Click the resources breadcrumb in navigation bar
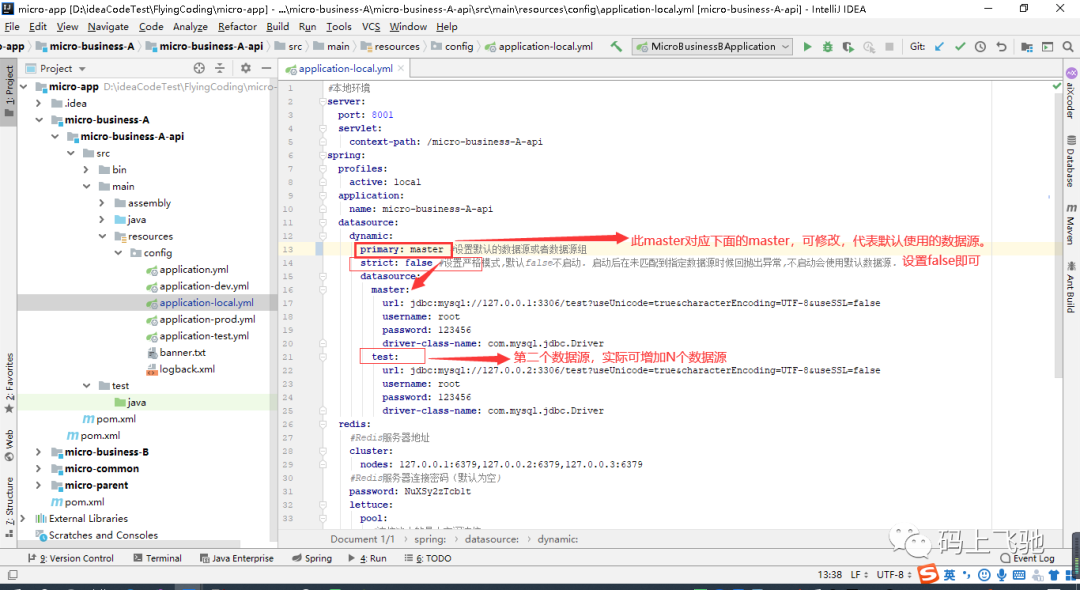The width and height of the screenshot is (1080, 590). pyautogui.click(x=390, y=47)
